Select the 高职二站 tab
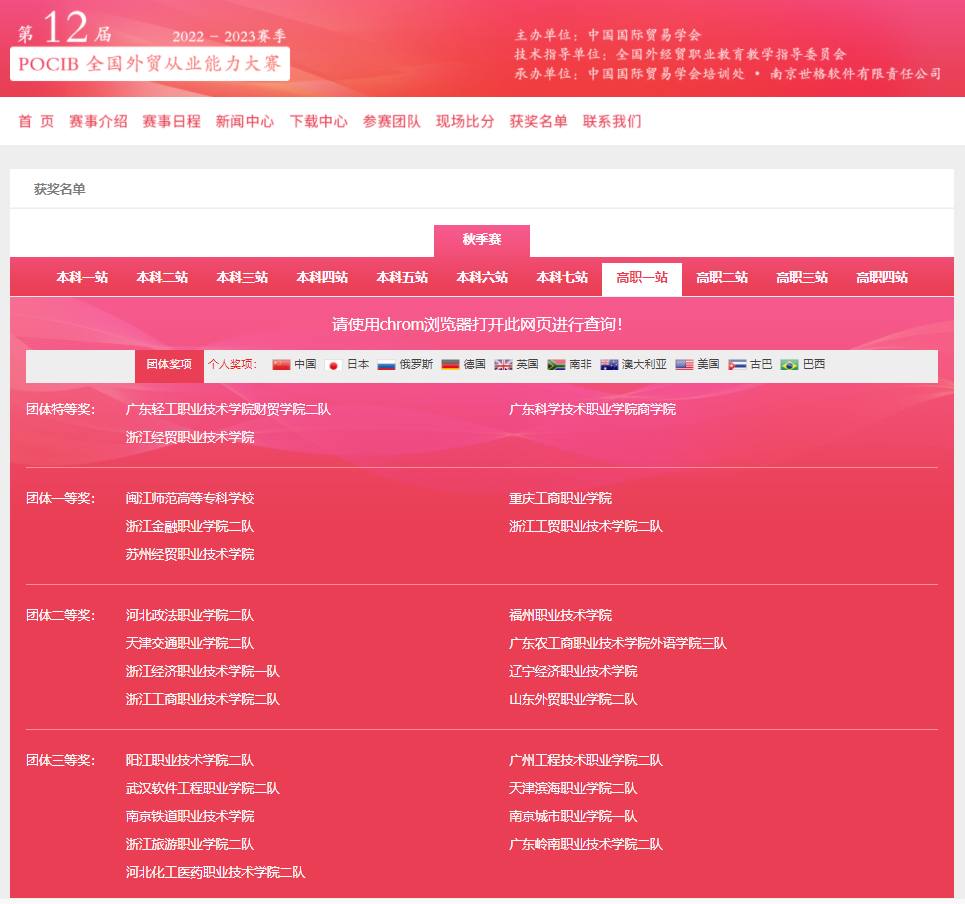The image size is (965, 904). (722, 278)
